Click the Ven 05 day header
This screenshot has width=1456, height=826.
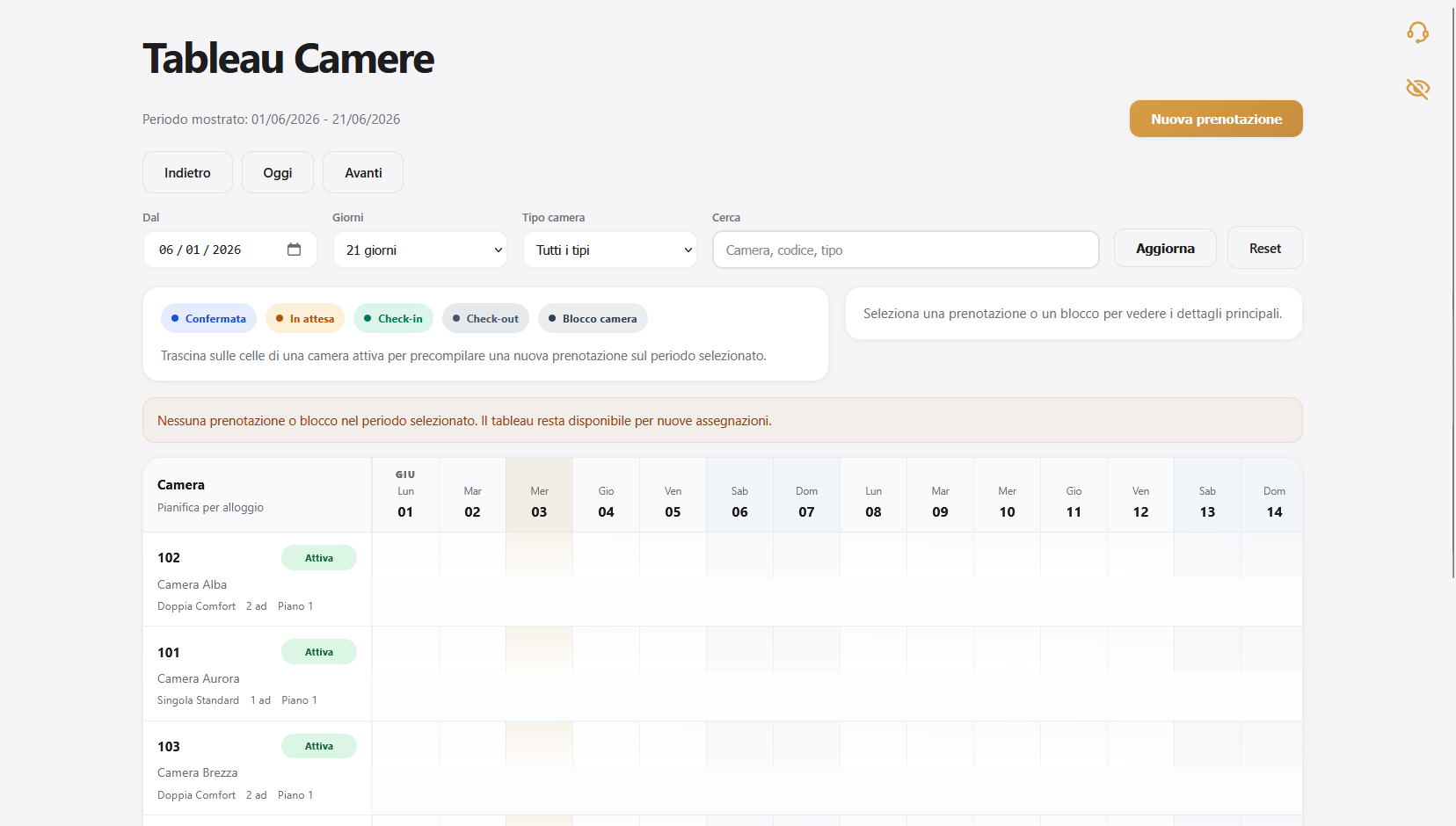673,495
